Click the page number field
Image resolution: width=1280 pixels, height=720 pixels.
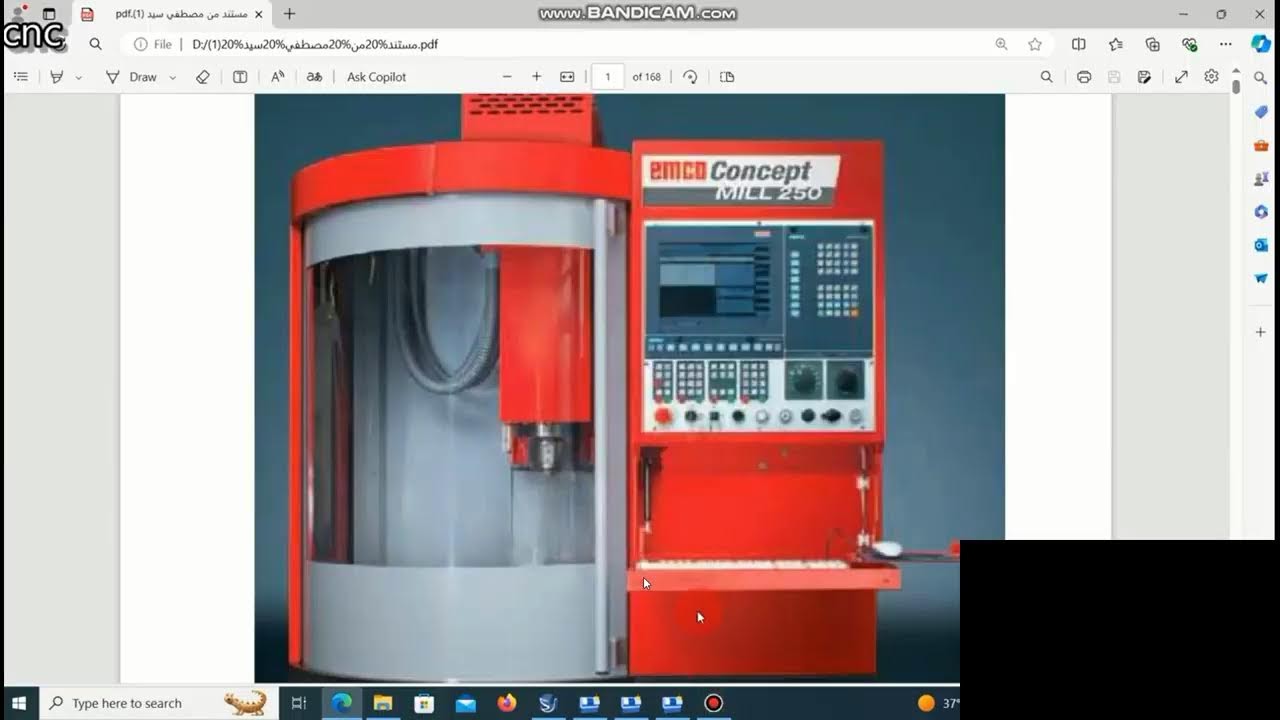608,77
